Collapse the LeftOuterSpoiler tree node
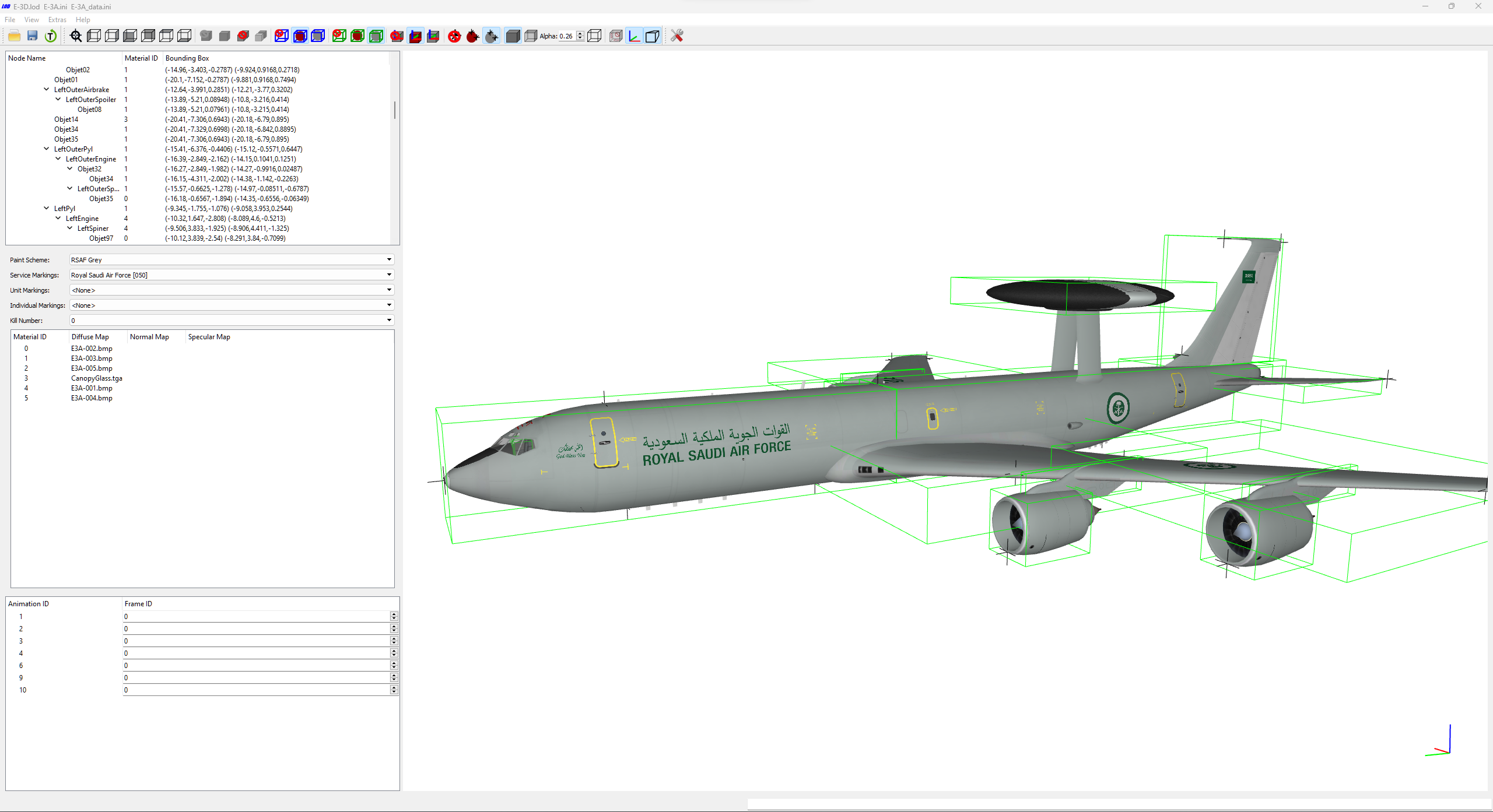Image resolution: width=1493 pixels, height=812 pixels. coord(58,99)
